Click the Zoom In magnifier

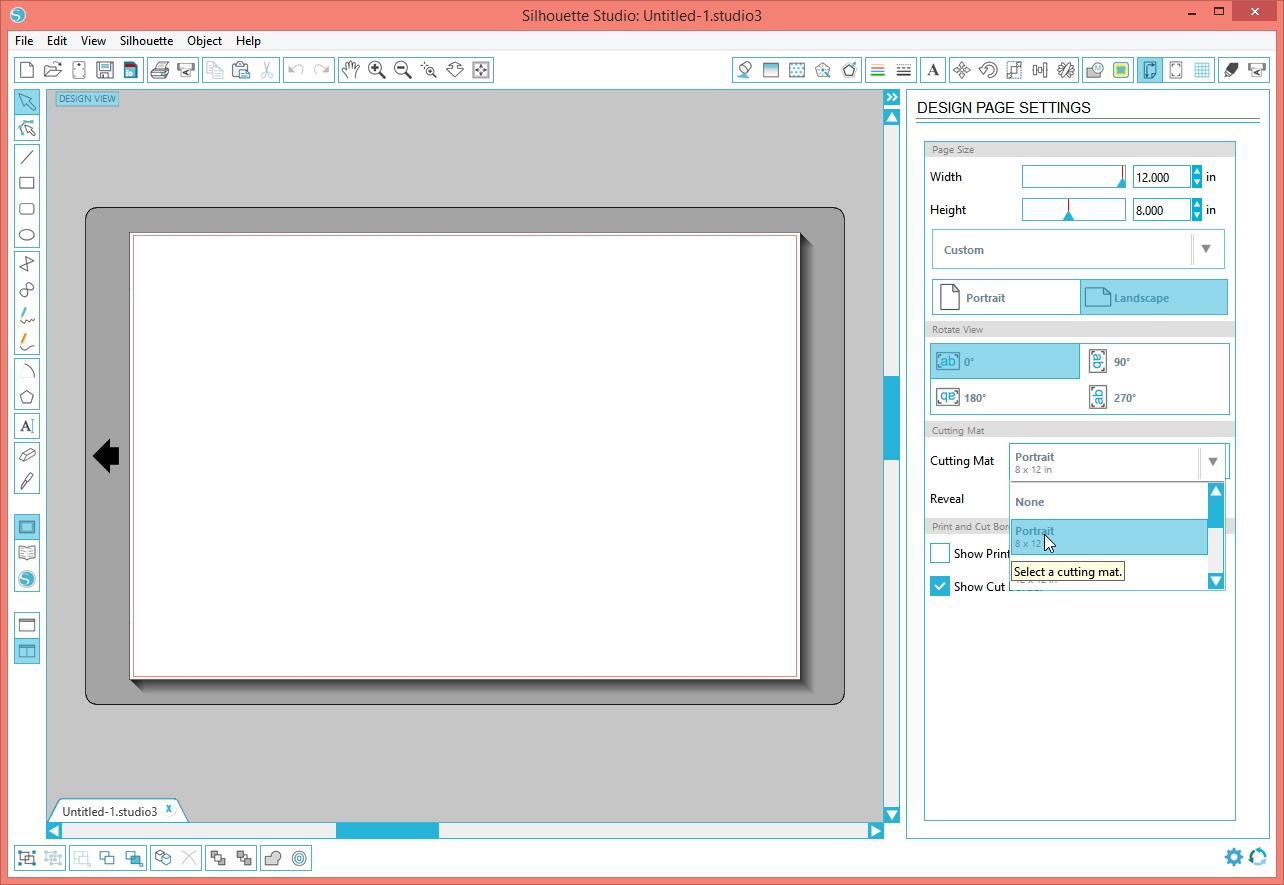(376, 70)
